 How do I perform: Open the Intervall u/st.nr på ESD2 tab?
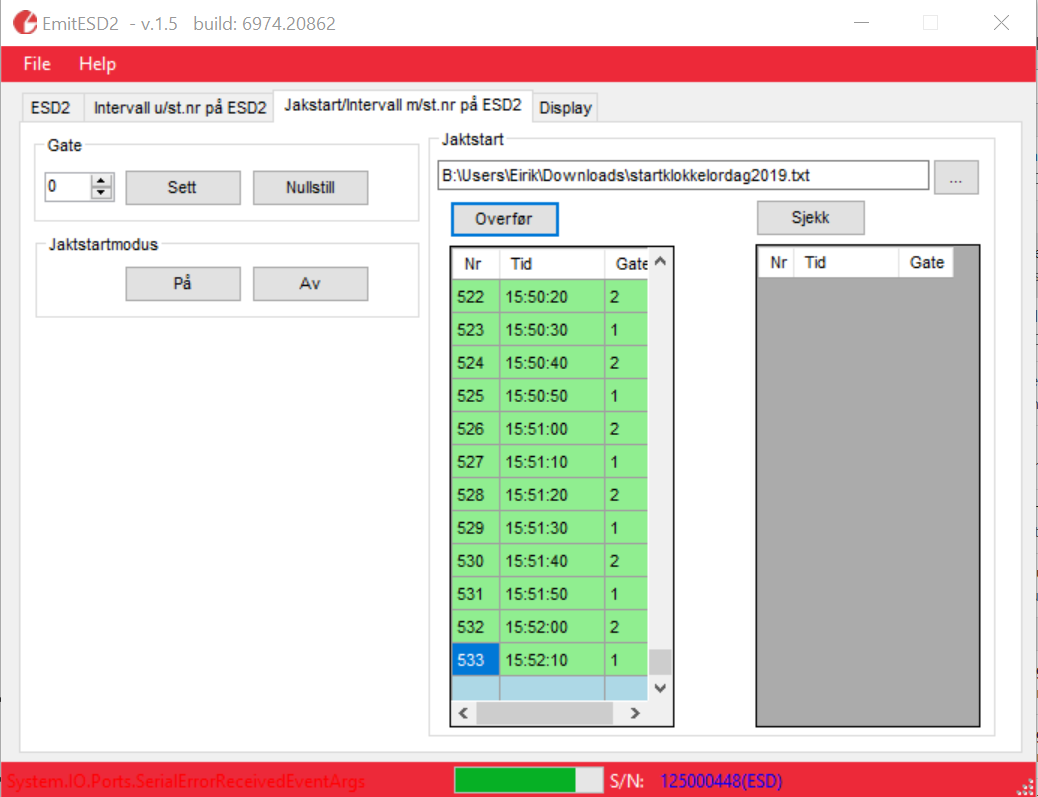[179, 108]
